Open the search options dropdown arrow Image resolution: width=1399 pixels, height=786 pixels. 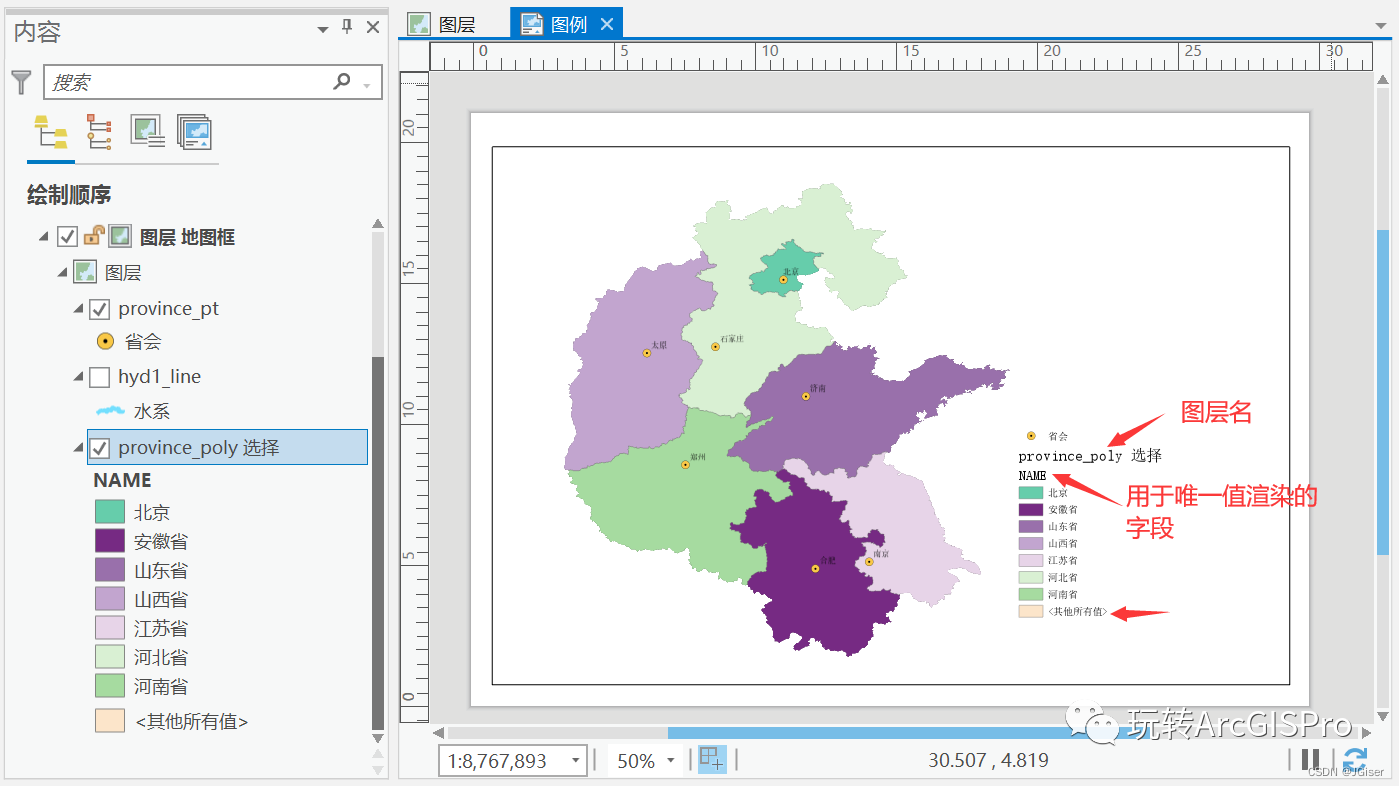pyautogui.click(x=367, y=85)
